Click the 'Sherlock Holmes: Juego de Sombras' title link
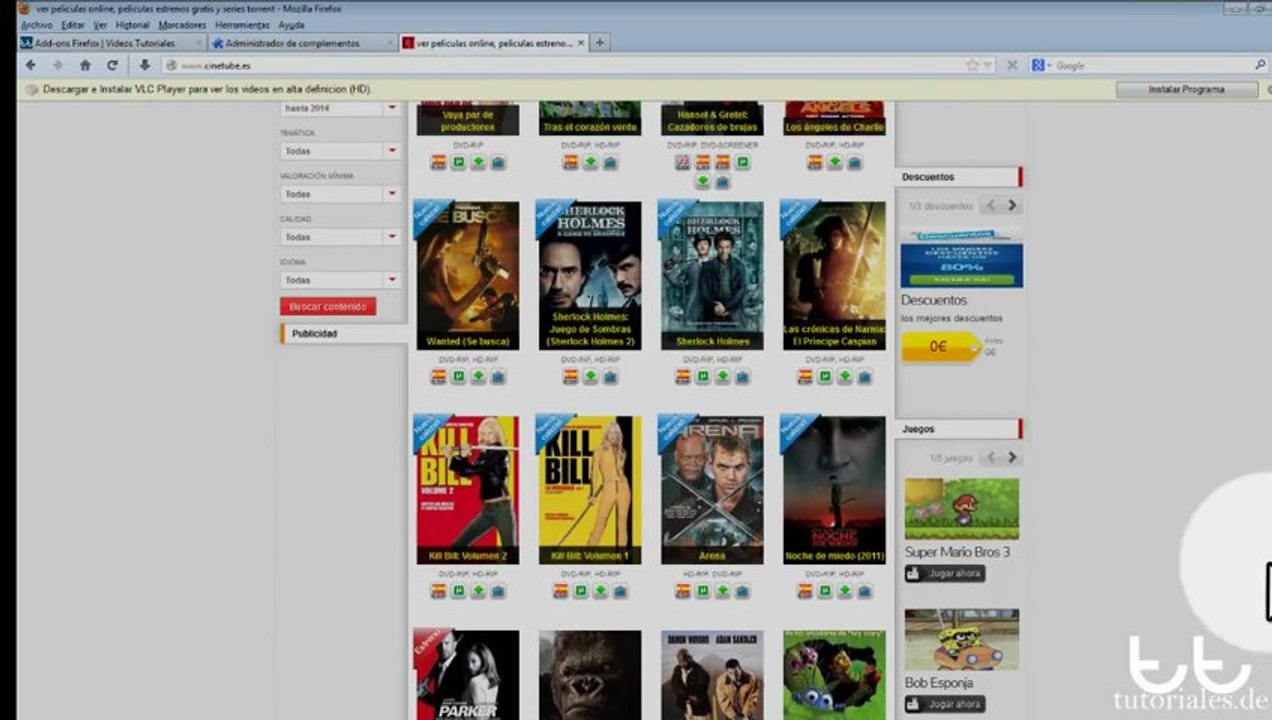The image size is (1272, 720). [591, 329]
